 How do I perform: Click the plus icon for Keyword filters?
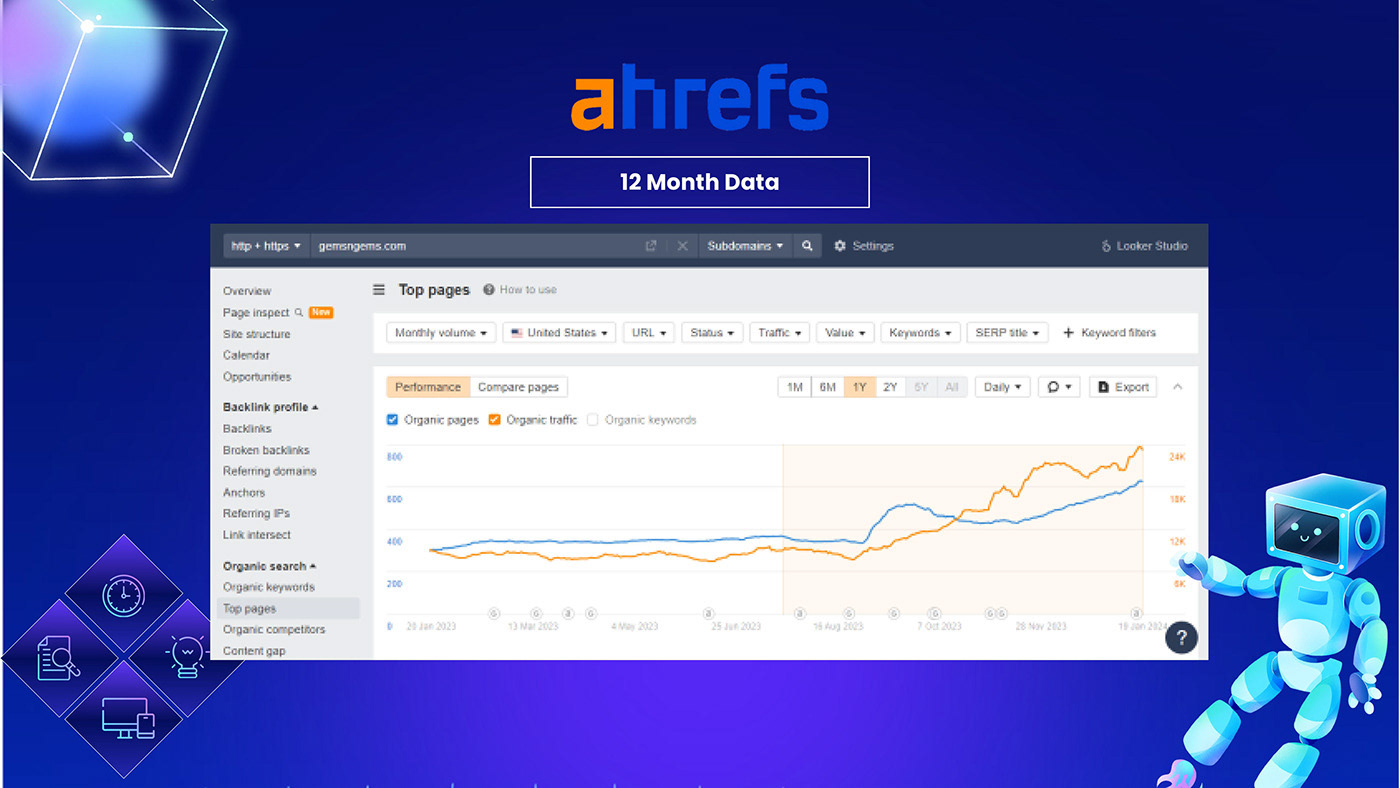[1068, 333]
